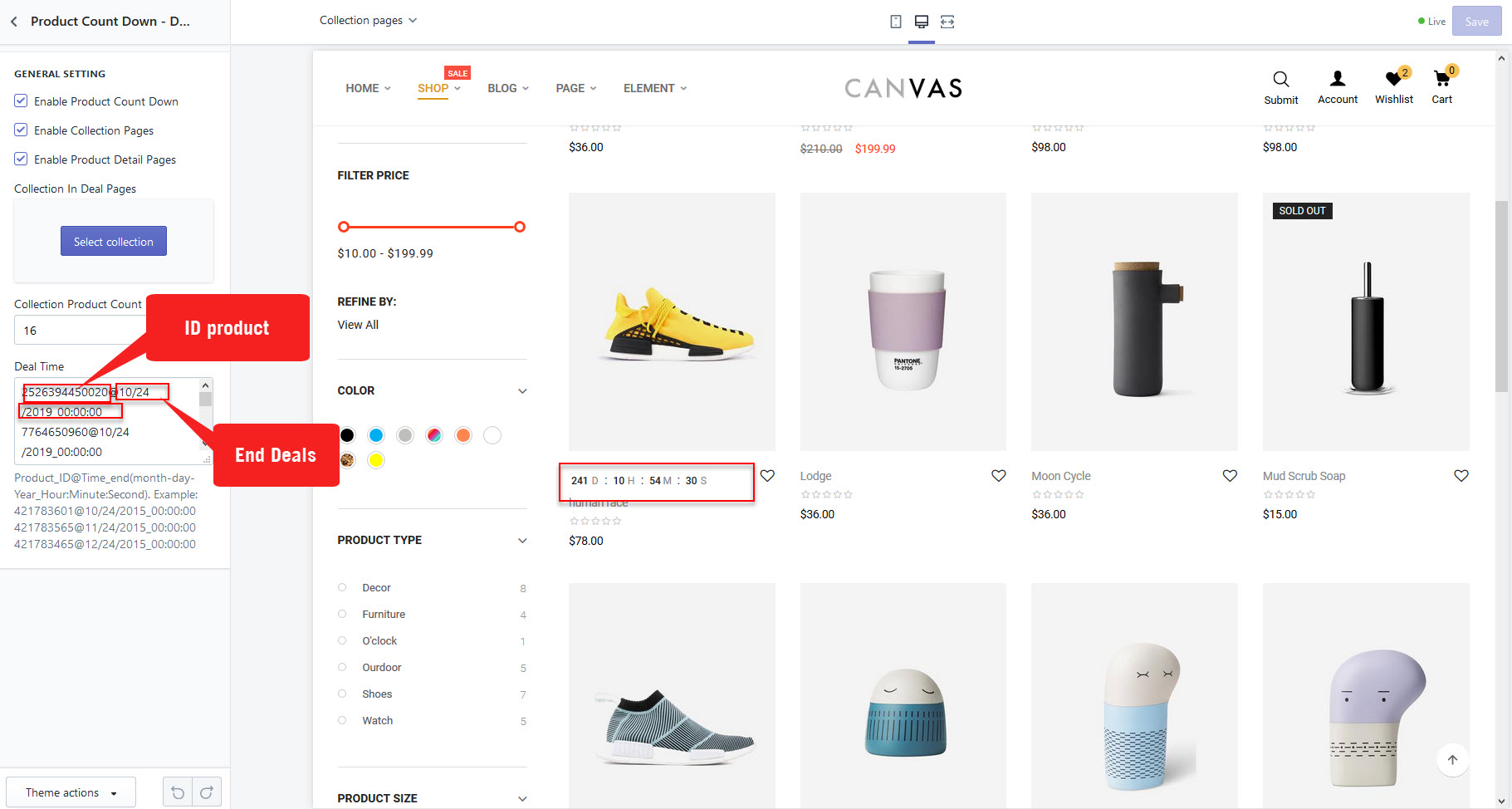Image resolution: width=1512 pixels, height=809 pixels.
Task: Click the View All link
Action: pos(358,325)
